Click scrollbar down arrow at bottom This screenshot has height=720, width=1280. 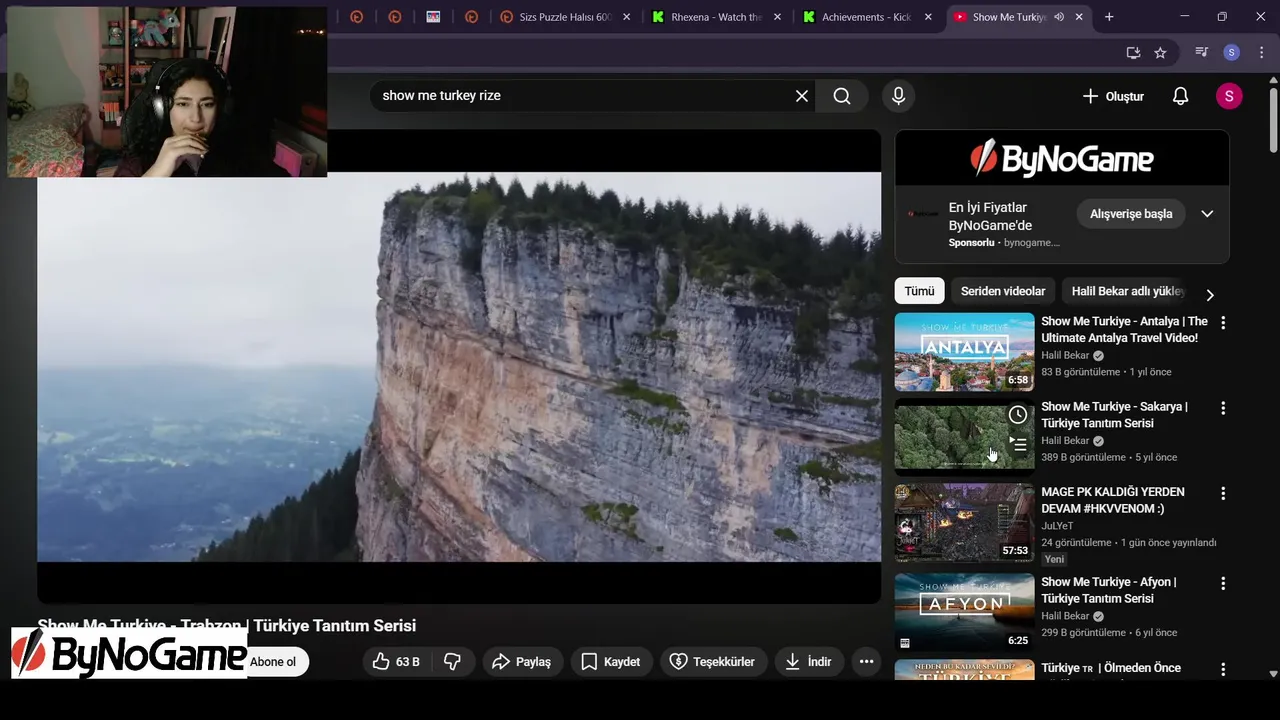coord(1273,674)
